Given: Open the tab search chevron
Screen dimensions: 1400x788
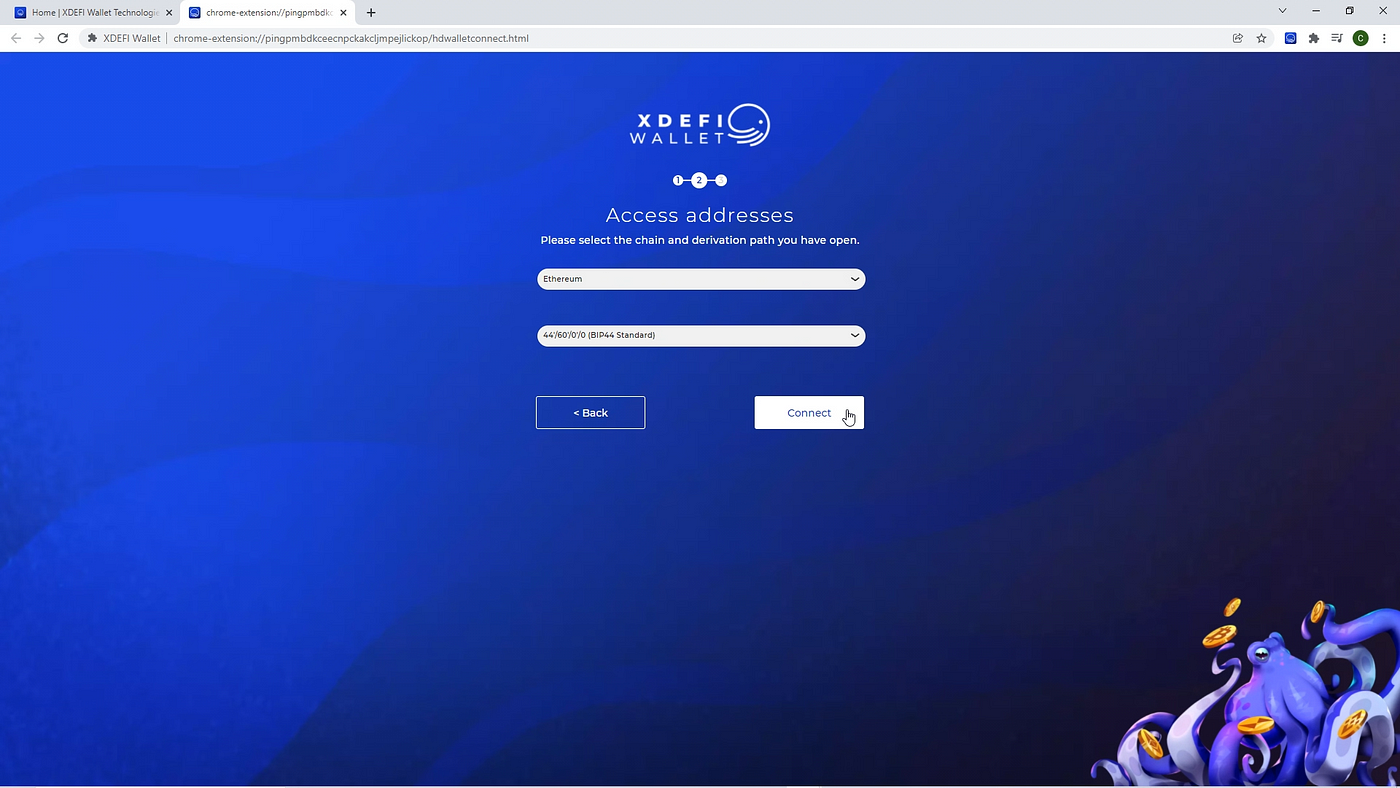Looking at the screenshot, I should tap(1282, 11).
